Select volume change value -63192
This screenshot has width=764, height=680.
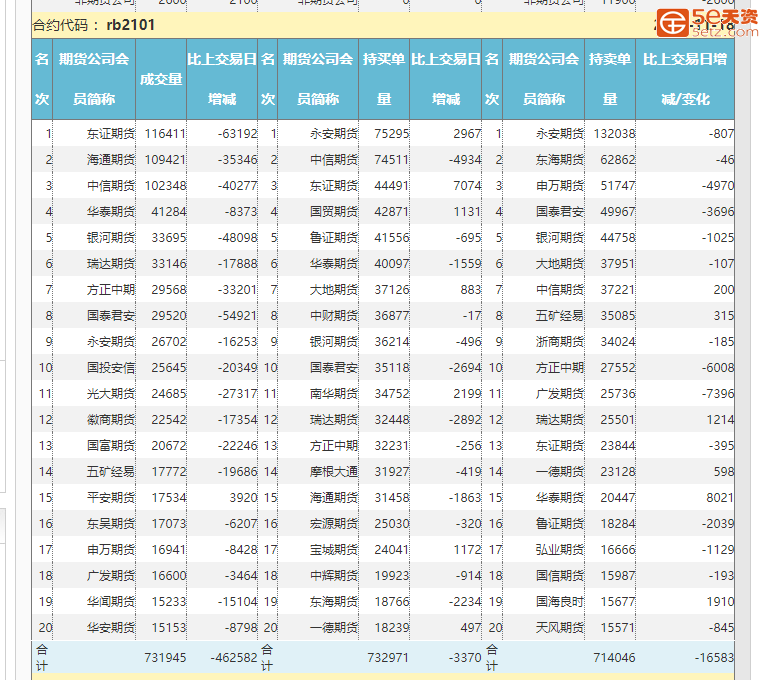(237, 133)
